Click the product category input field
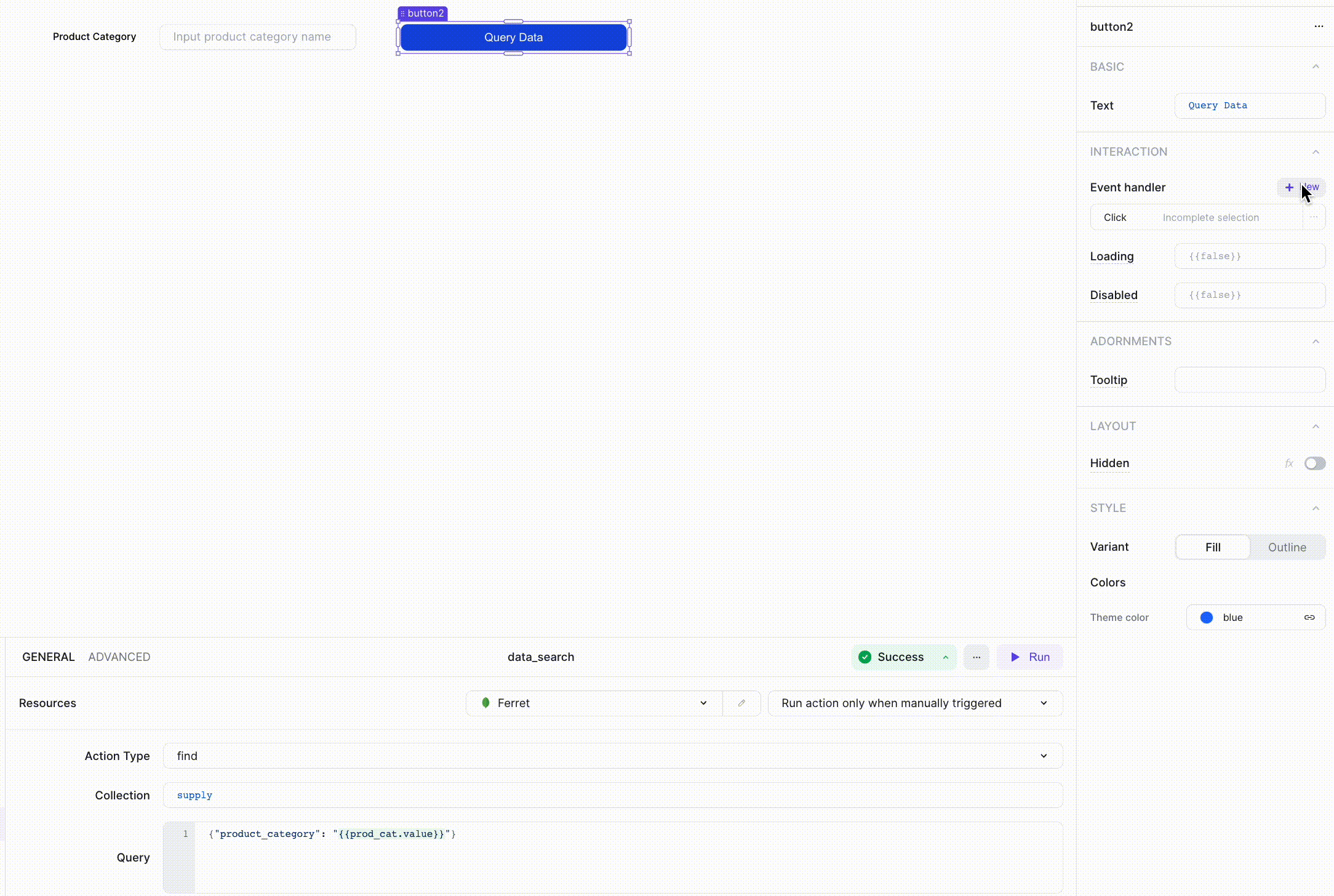Viewport: 1334px width, 896px height. coord(257,36)
